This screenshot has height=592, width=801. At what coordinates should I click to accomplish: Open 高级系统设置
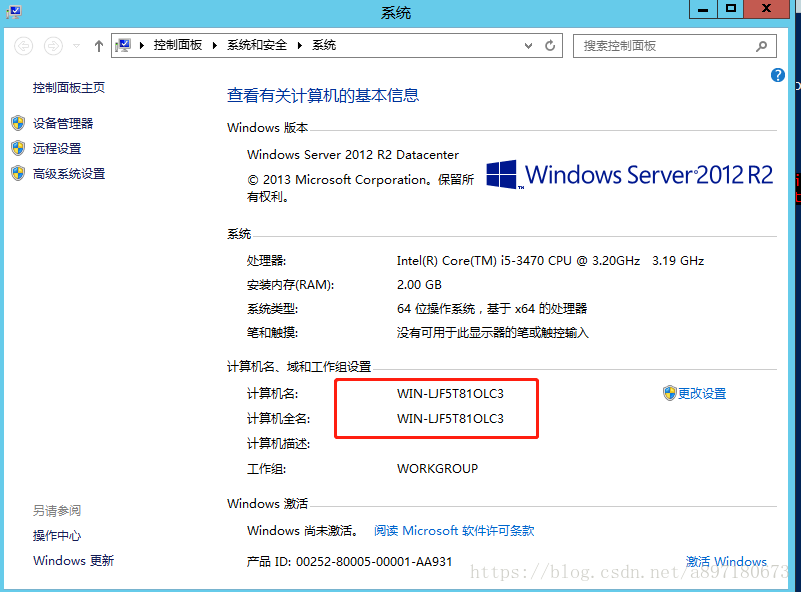tap(69, 174)
